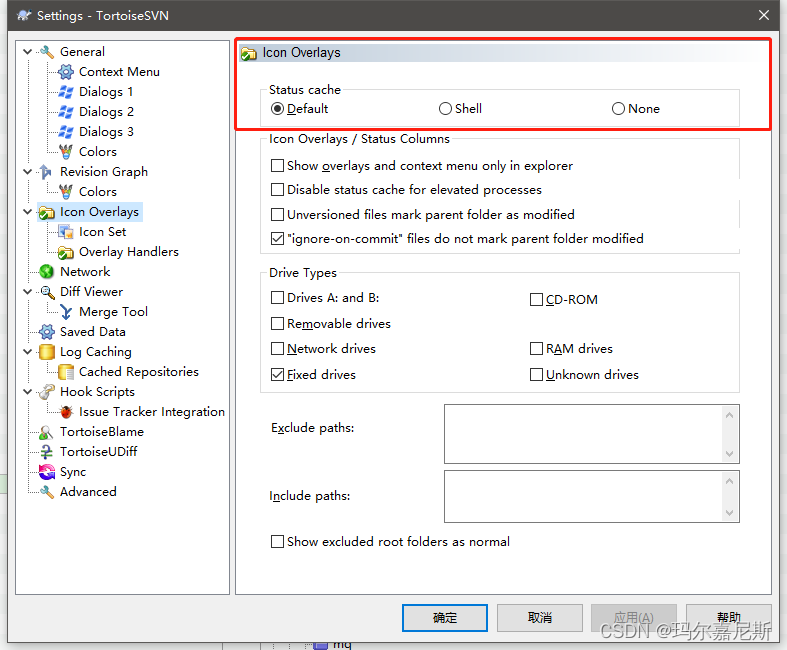The width and height of the screenshot is (787, 650).
Task: Click the Icon Overlays folder icon in the tree
Action: (47, 212)
